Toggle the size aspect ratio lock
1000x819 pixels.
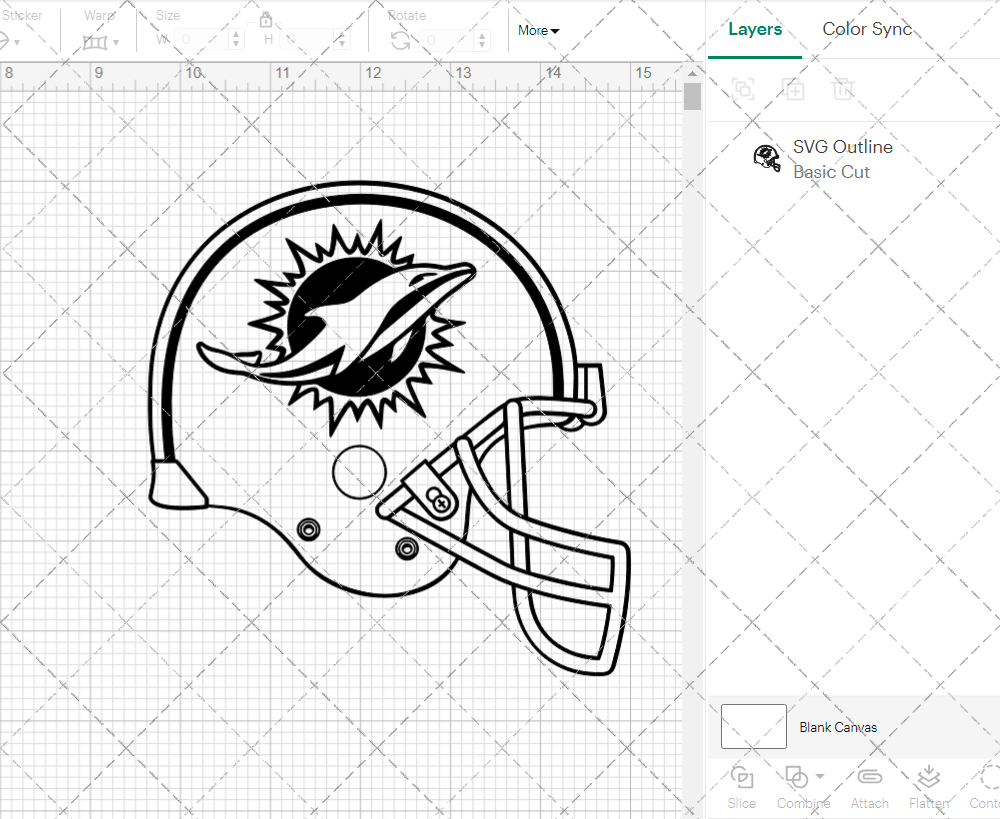coord(266,19)
